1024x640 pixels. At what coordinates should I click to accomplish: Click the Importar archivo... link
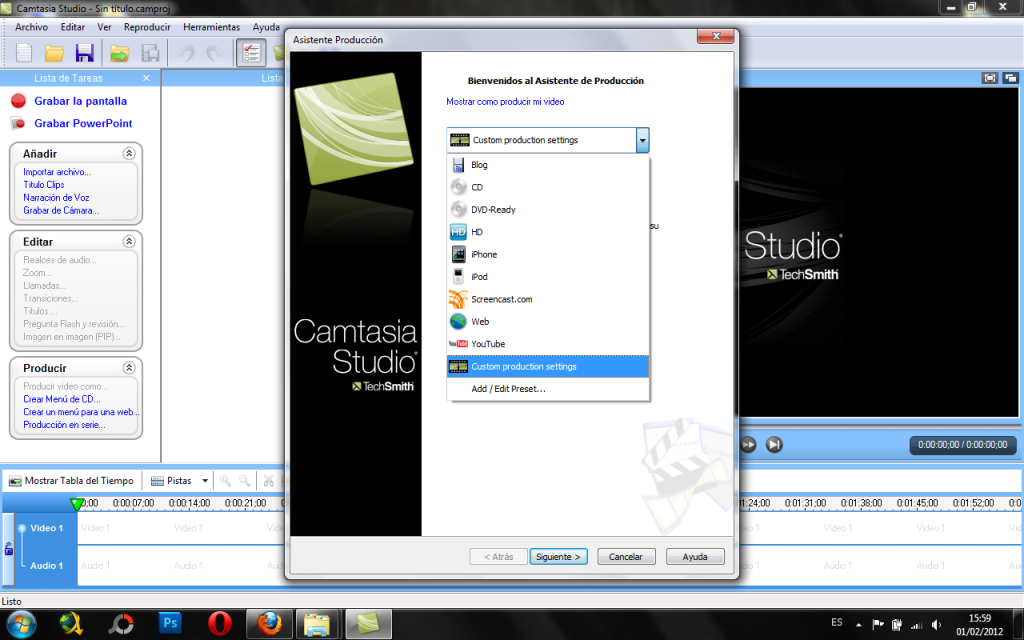(x=57, y=172)
